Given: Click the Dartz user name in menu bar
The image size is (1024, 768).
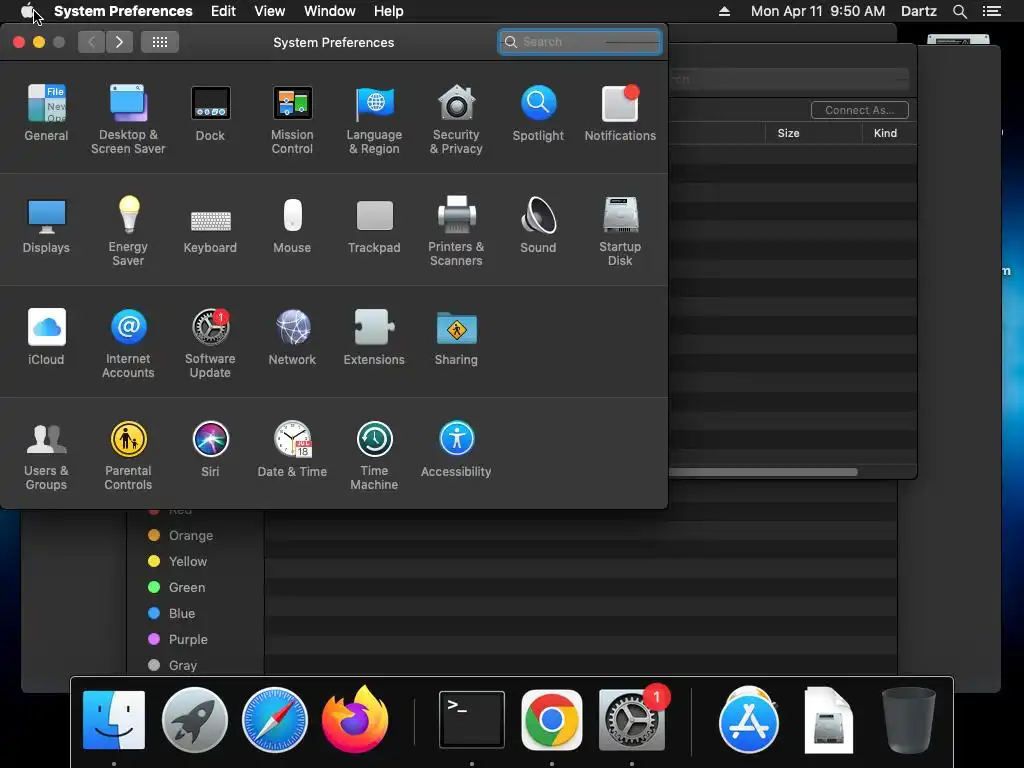Looking at the screenshot, I should pyautogui.click(x=919, y=11).
